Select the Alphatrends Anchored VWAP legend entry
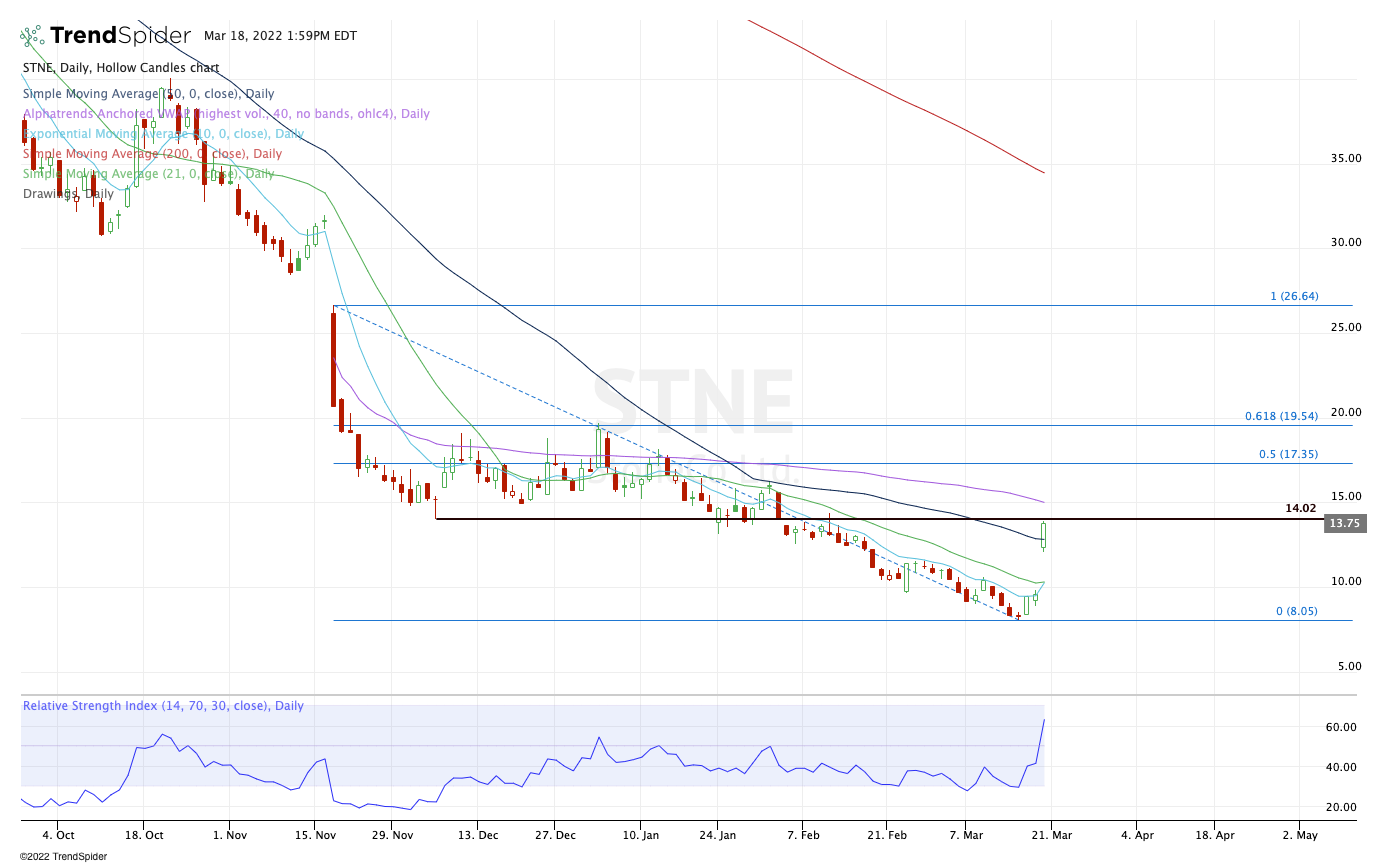This screenshot has height=866, width=1387. click(226, 114)
